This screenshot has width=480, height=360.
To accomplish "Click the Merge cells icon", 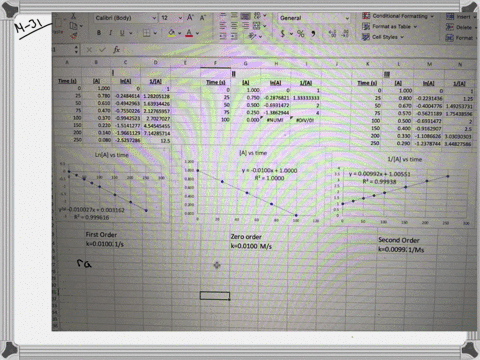I will tap(256, 25).
